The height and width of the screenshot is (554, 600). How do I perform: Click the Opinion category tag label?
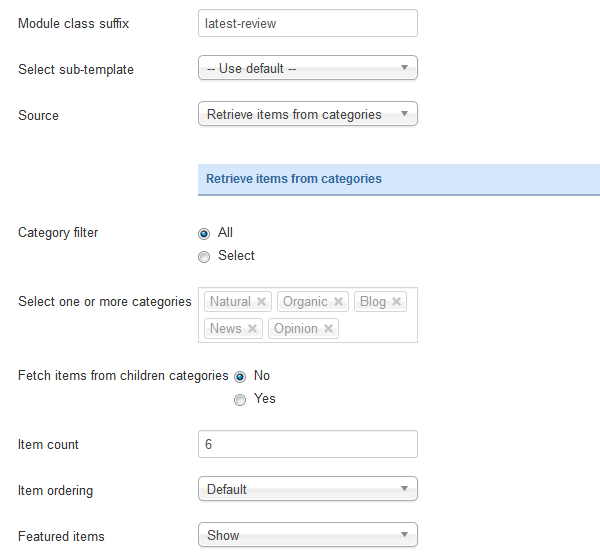(x=296, y=329)
